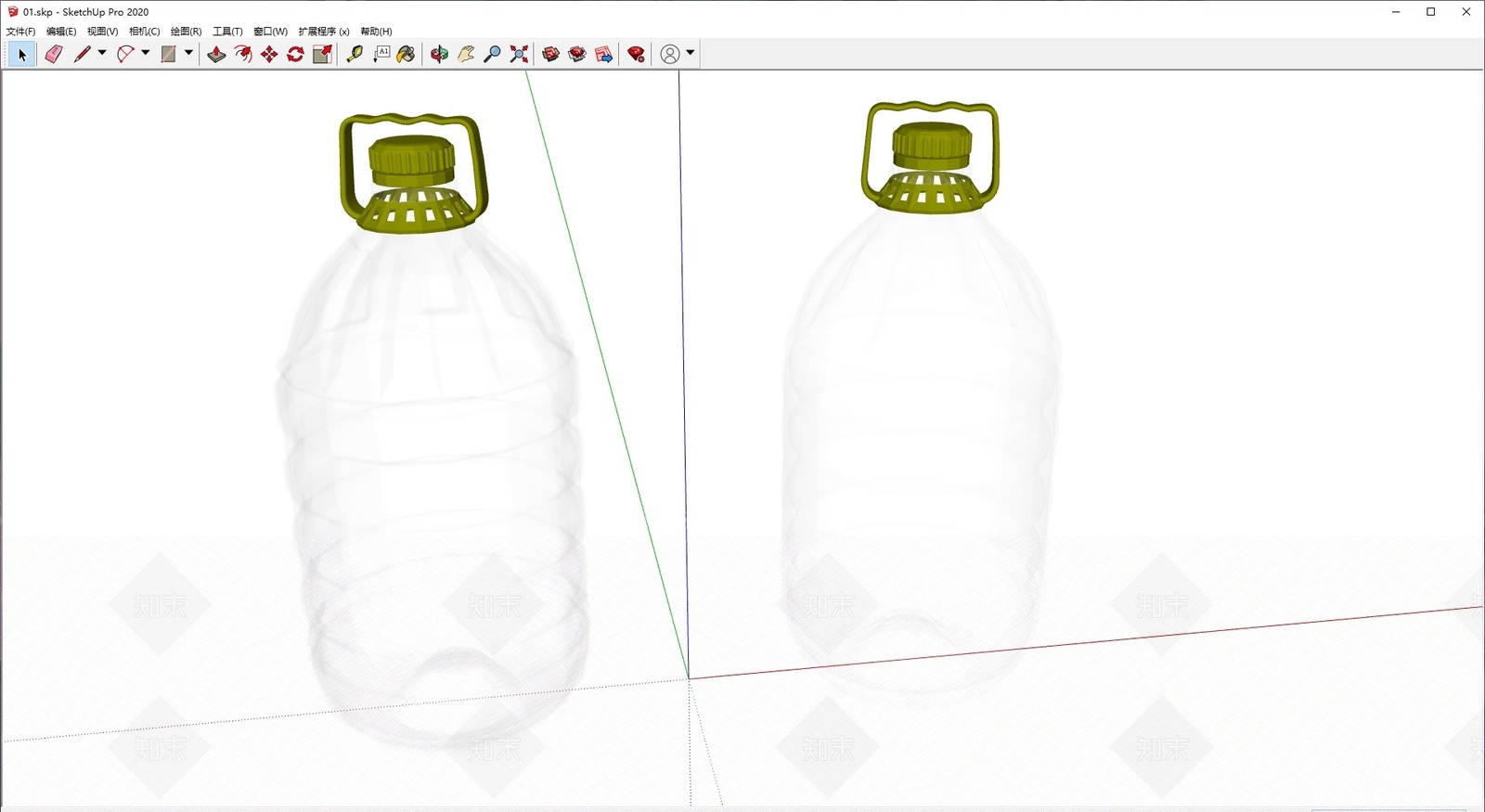Select the Push/Pull tool
The image size is (1485, 812).
[x=216, y=55]
